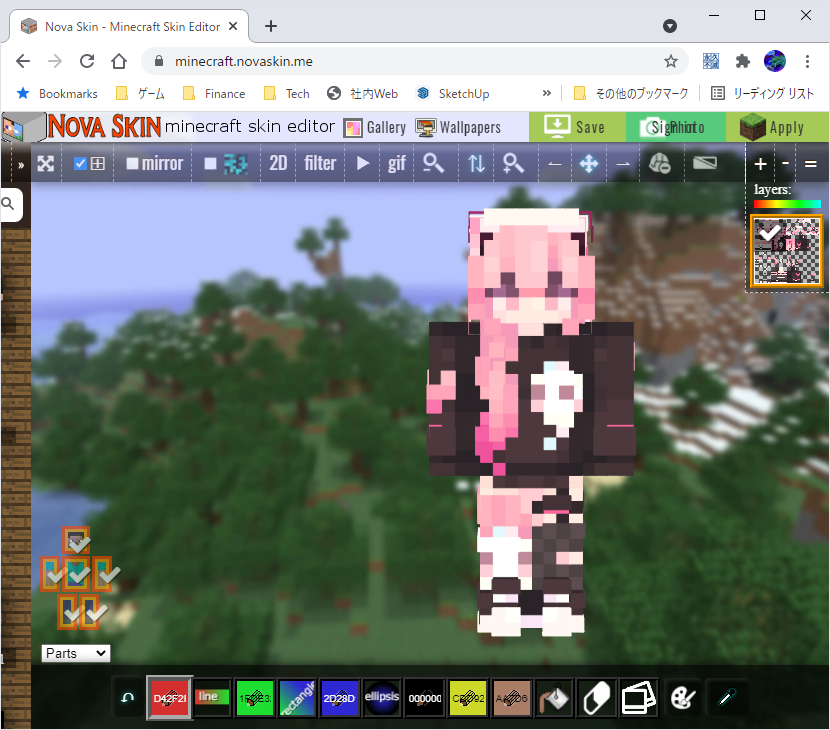Open the Parts dropdown
This screenshot has width=830, height=730.
(76, 653)
